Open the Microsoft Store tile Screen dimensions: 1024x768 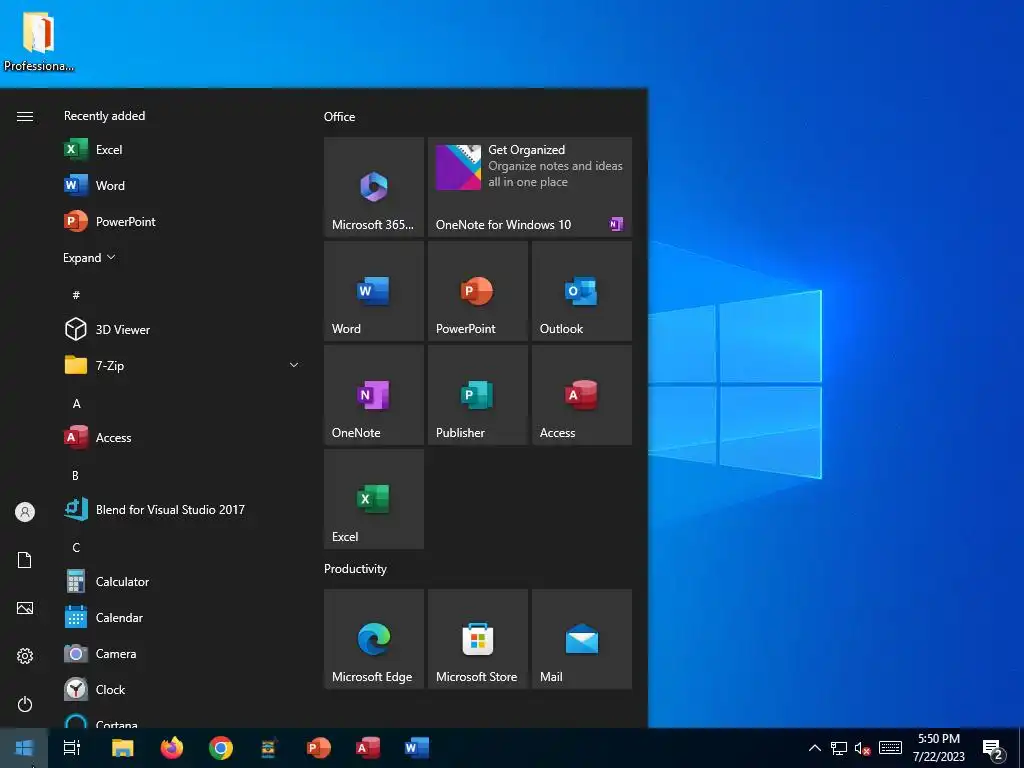tap(477, 639)
